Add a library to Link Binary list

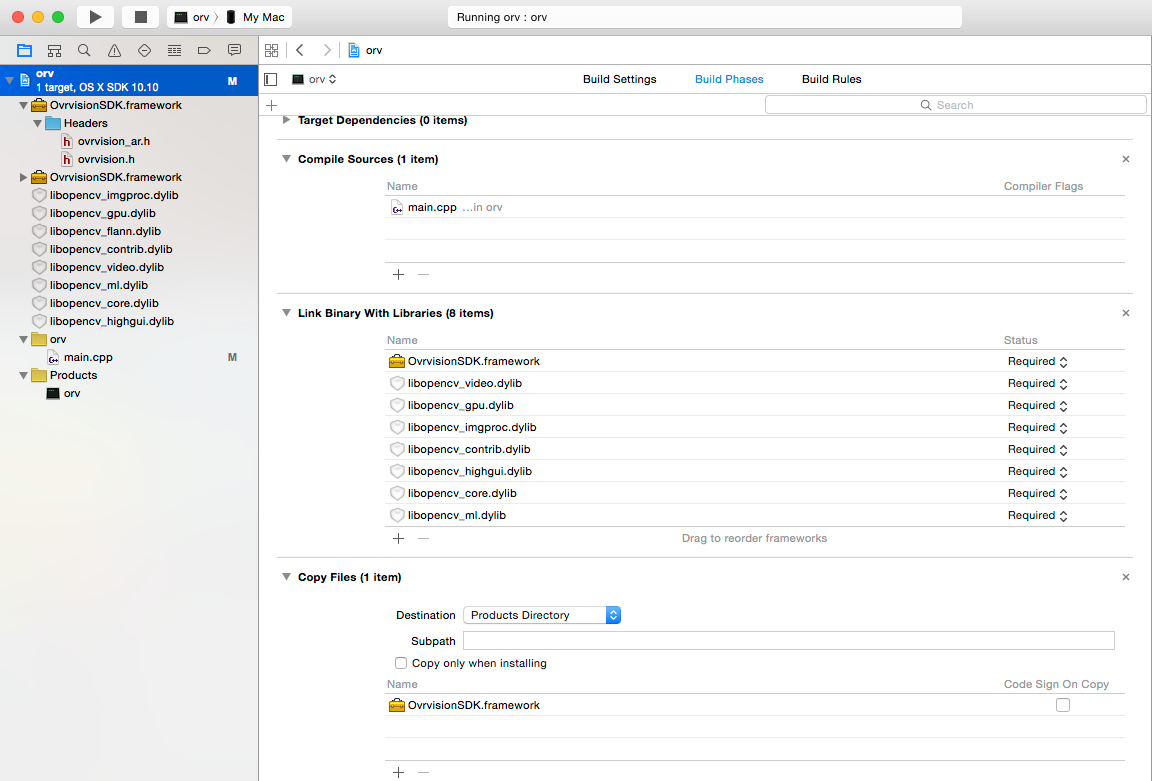click(398, 539)
